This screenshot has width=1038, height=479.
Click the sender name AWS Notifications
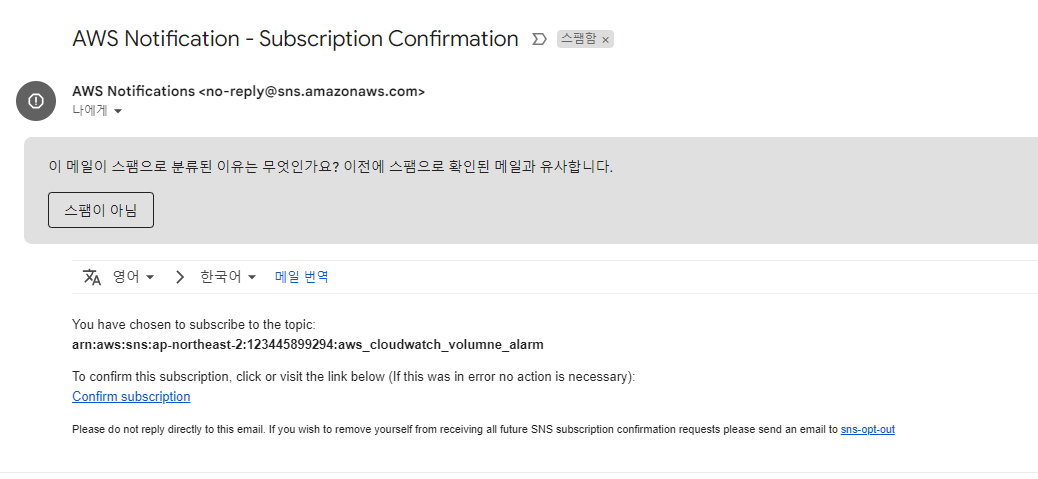(x=133, y=91)
